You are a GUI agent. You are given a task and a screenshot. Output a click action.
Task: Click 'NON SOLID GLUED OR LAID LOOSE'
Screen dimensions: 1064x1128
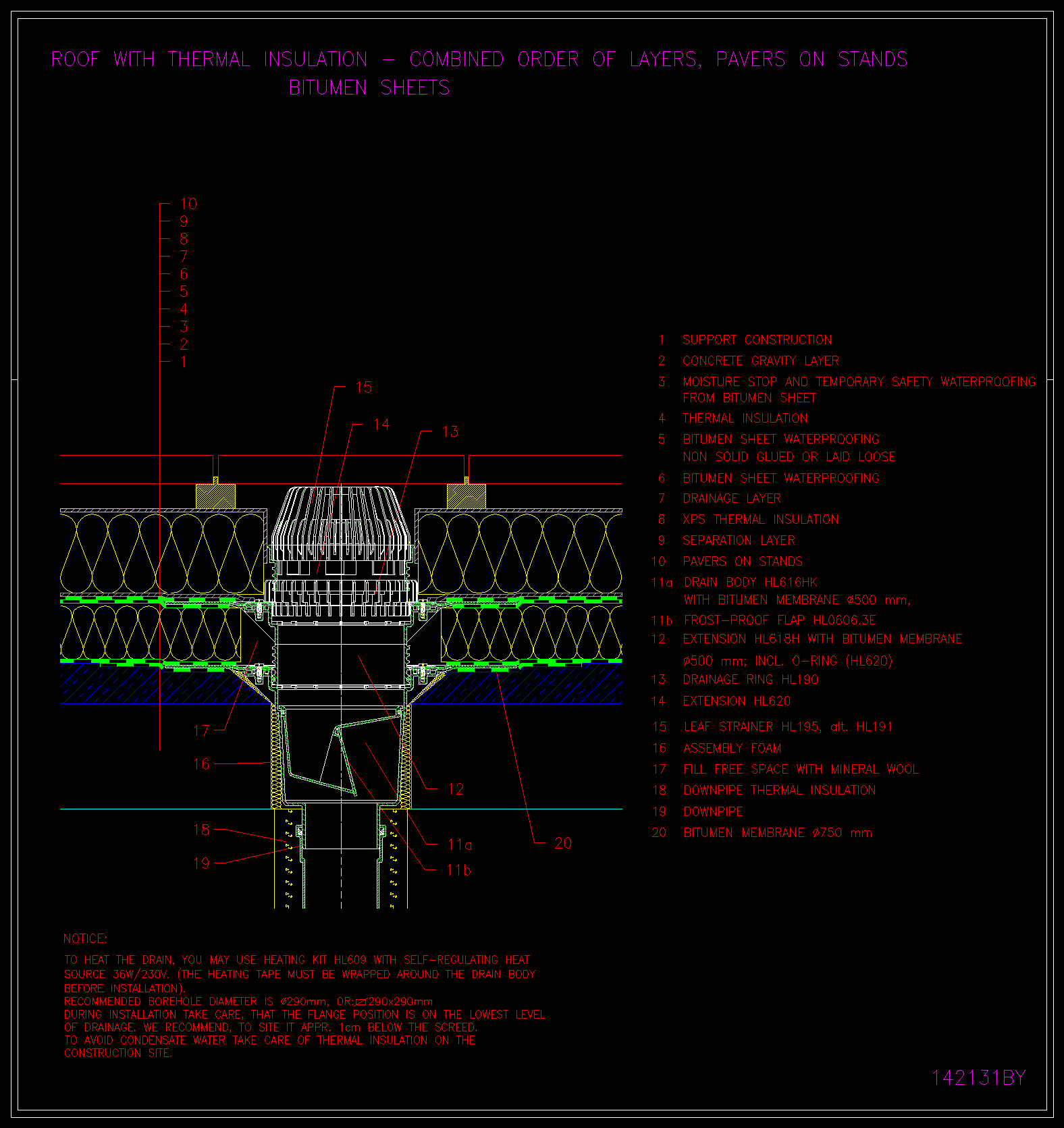[789, 457]
